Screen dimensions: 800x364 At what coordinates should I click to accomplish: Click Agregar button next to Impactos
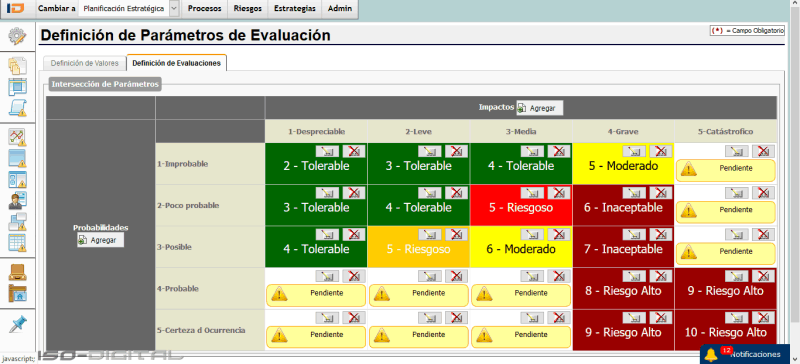coord(540,108)
